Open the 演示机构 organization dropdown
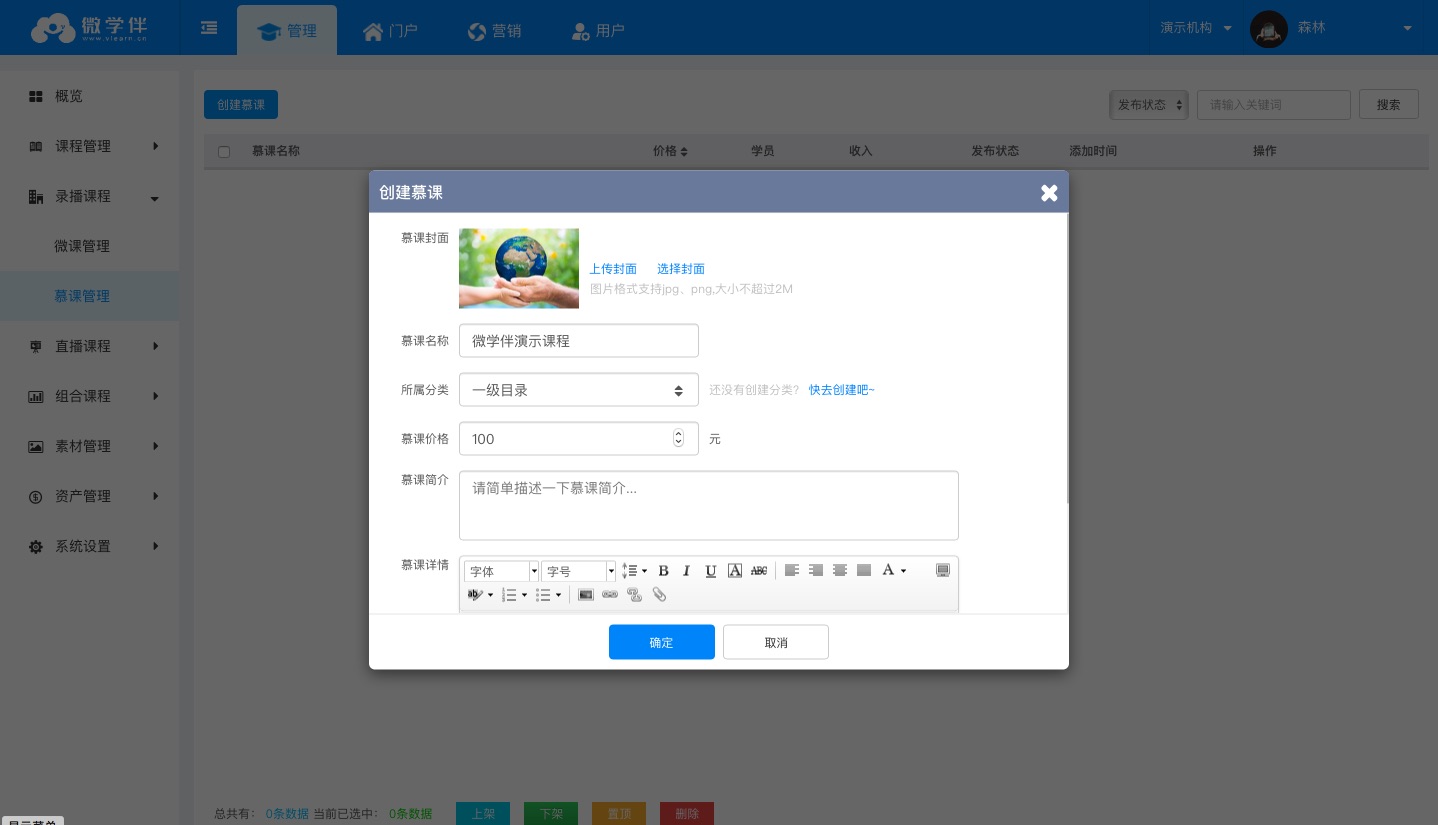 click(1196, 28)
